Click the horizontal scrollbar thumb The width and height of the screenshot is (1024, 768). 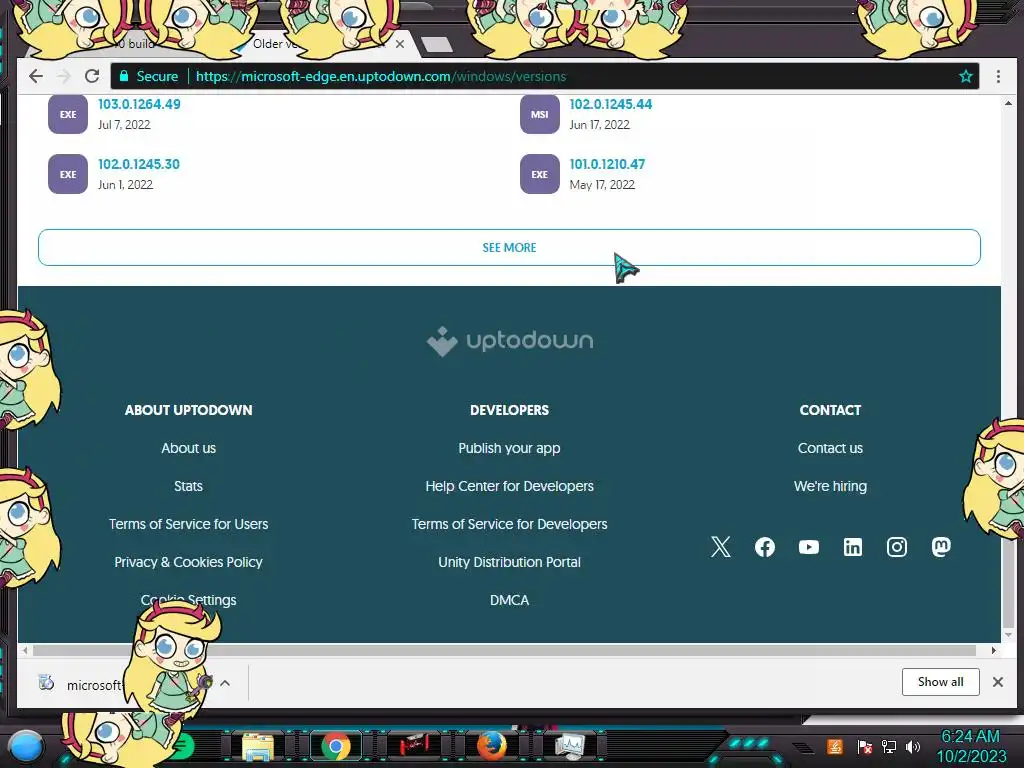504,650
